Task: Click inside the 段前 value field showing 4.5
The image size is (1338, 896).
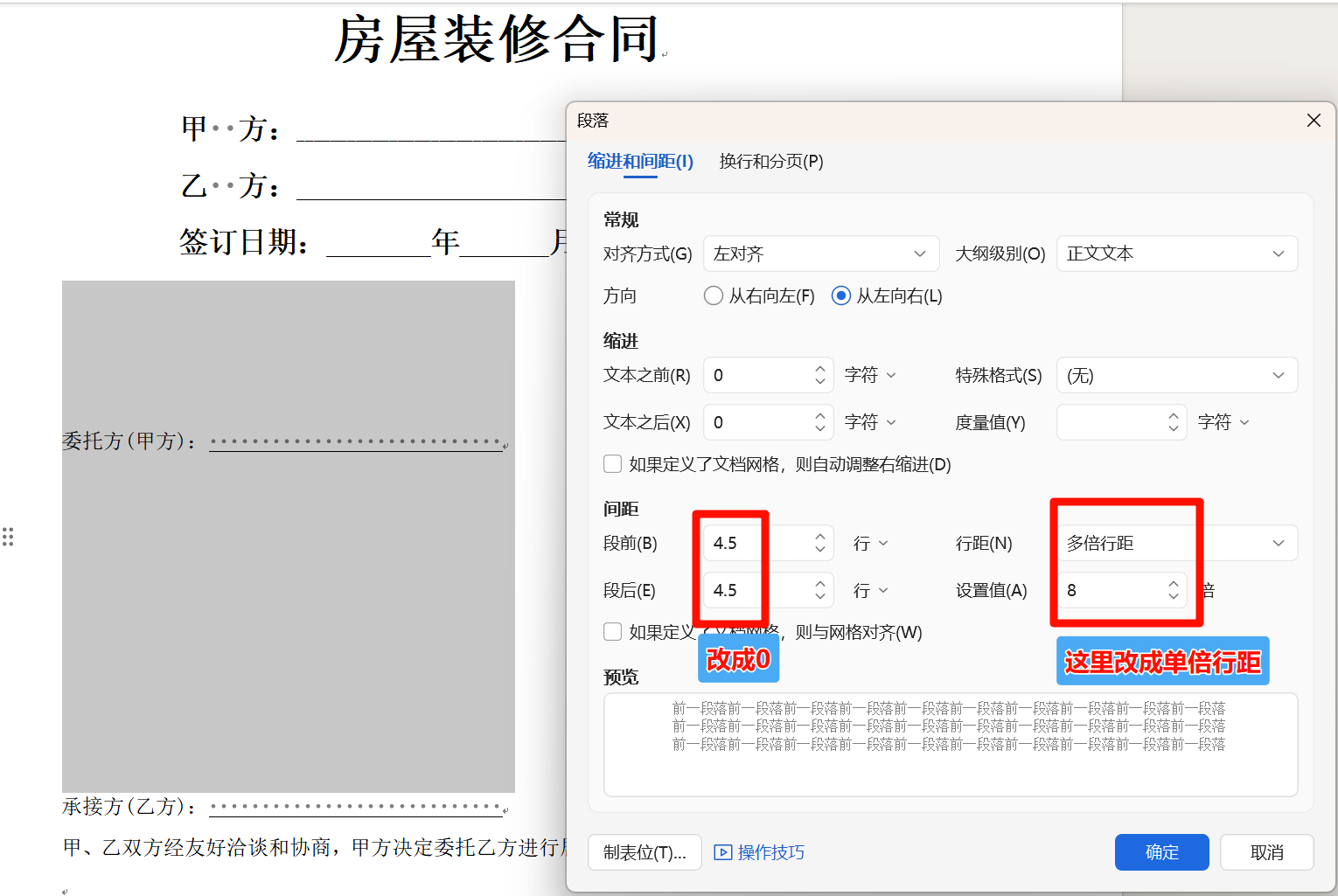Action: click(743, 543)
